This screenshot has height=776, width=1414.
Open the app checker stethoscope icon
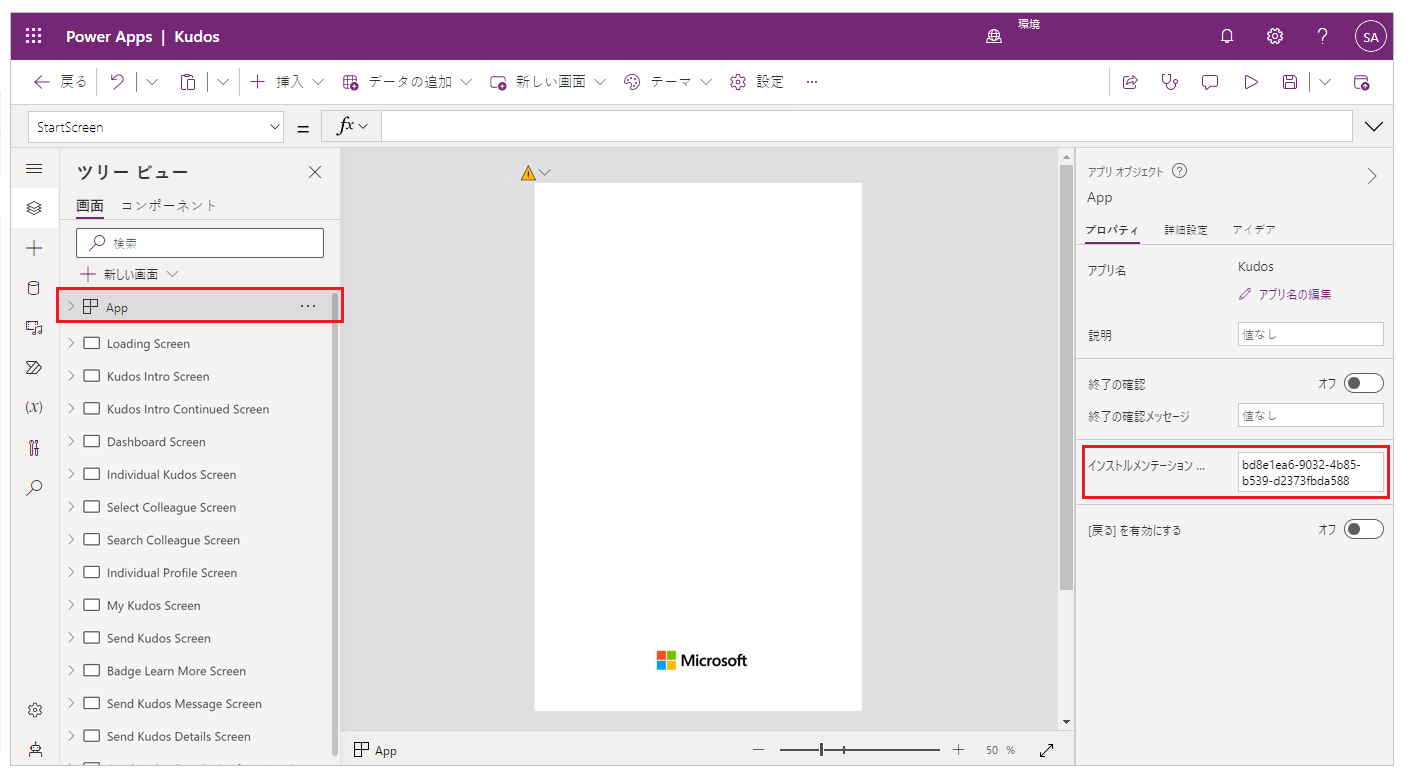pos(1169,82)
